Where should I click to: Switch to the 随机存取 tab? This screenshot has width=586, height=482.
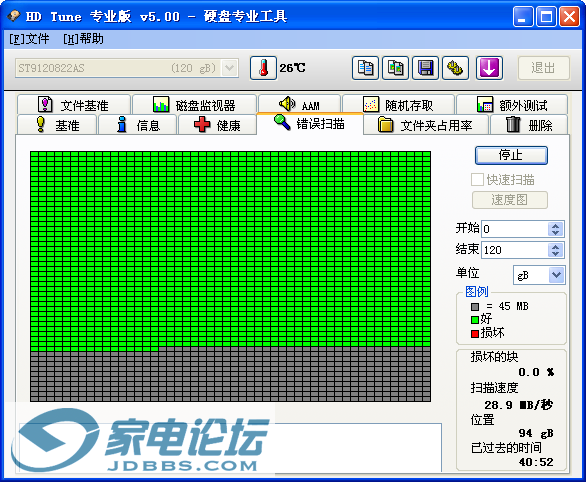(x=398, y=105)
